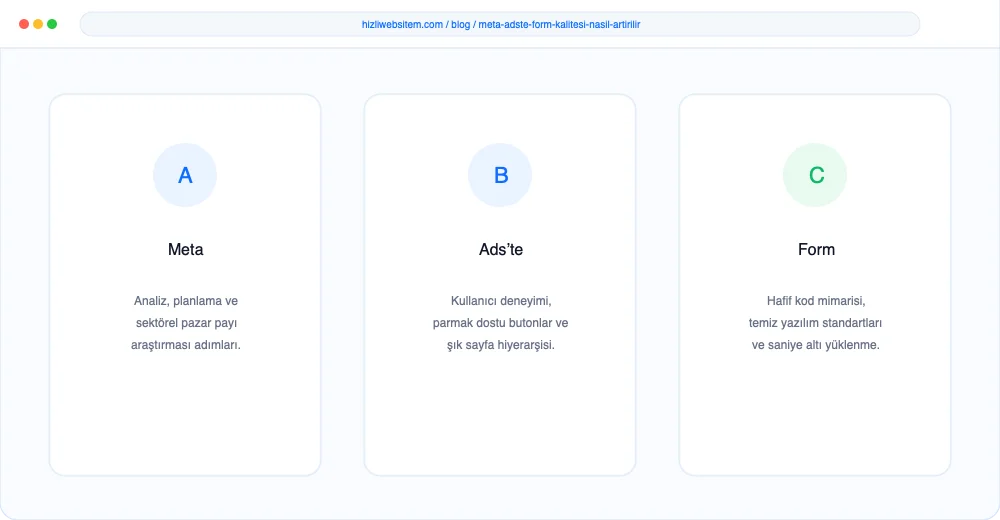Click the line 'Kullanıcı deneyimi,'
Screen dimensions: 1000x520
501,301
